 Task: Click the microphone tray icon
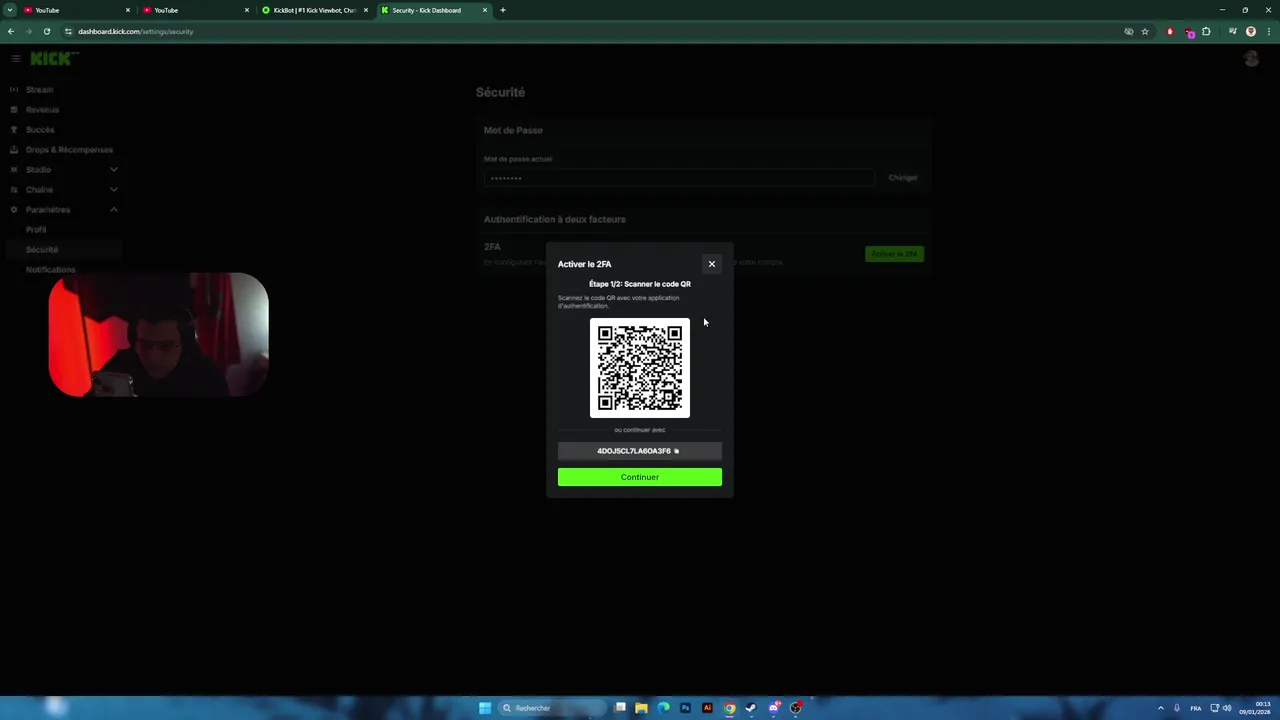pos(1177,708)
